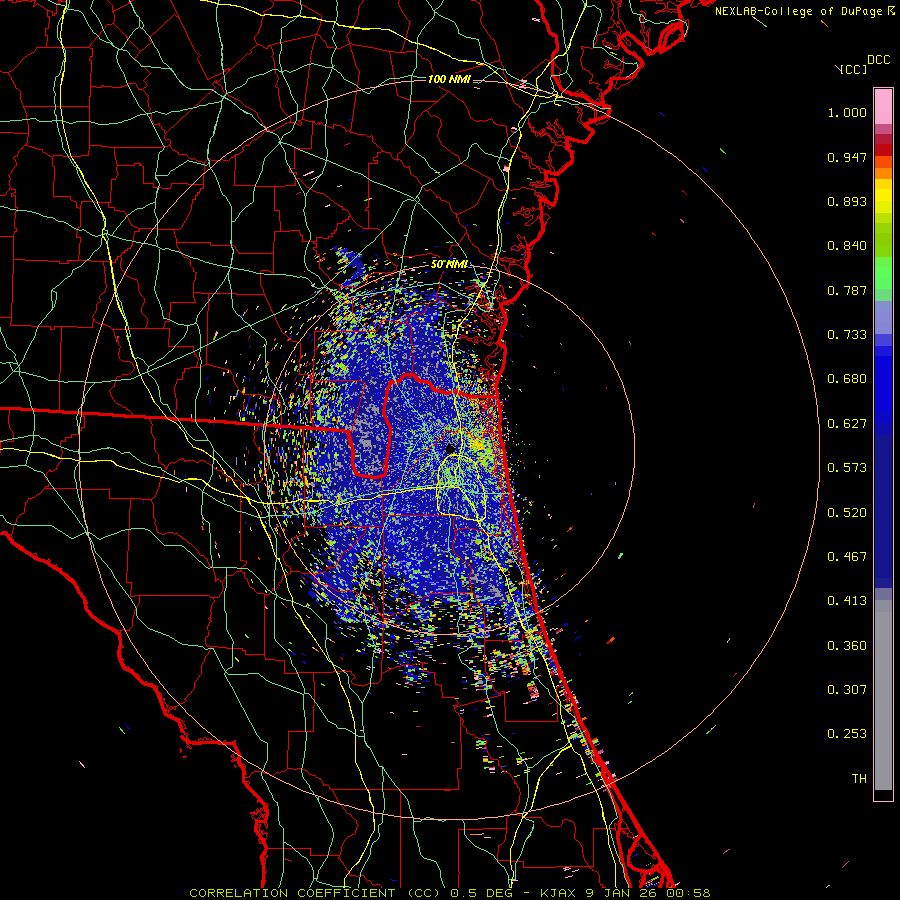Click the 1.000 value on the color scale
The image size is (900, 900).
click(847, 112)
